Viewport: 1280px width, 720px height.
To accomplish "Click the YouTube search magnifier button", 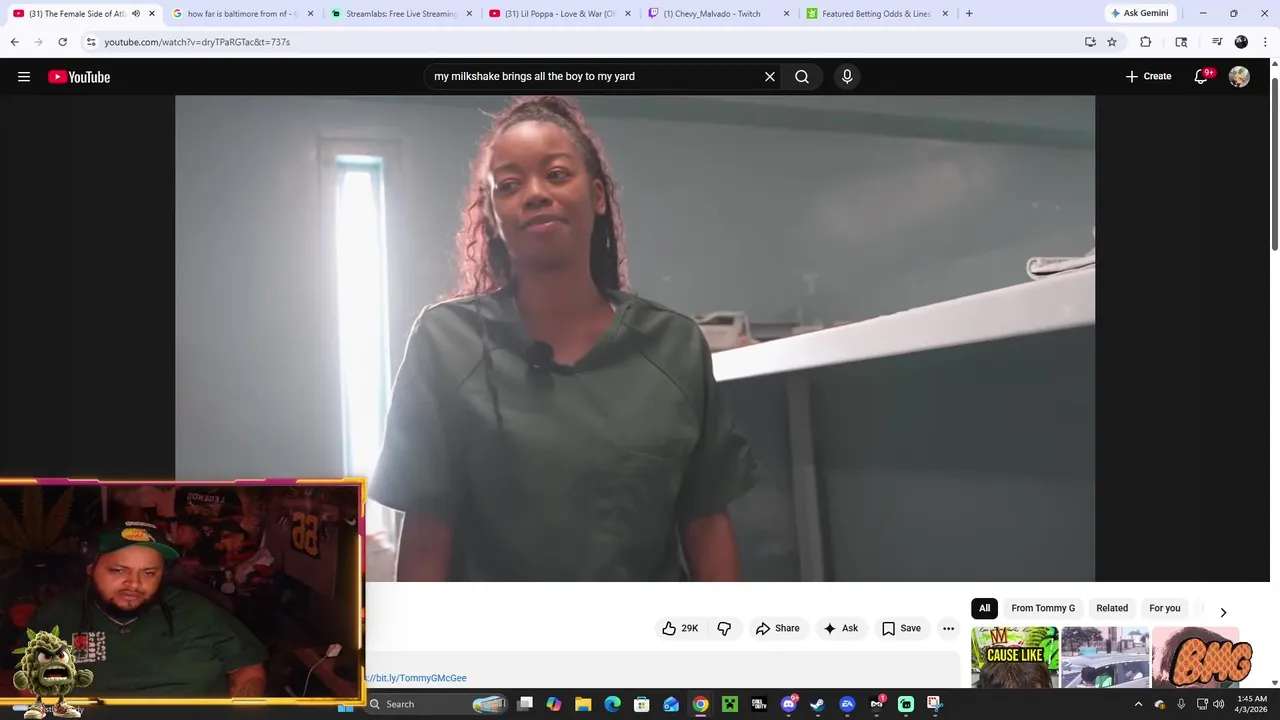I will tap(802, 76).
